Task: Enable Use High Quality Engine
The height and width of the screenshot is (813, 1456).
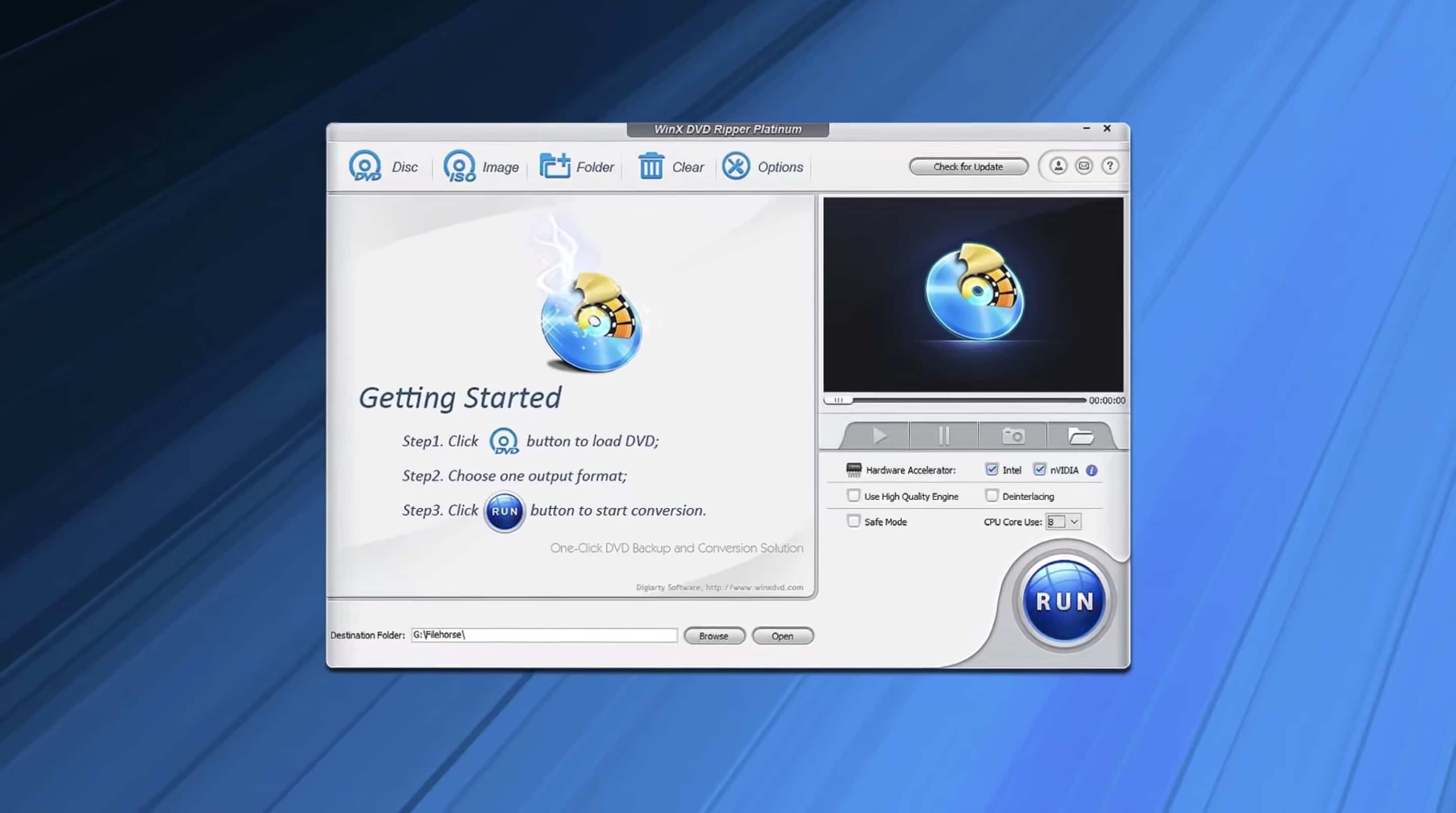Action: (853, 496)
